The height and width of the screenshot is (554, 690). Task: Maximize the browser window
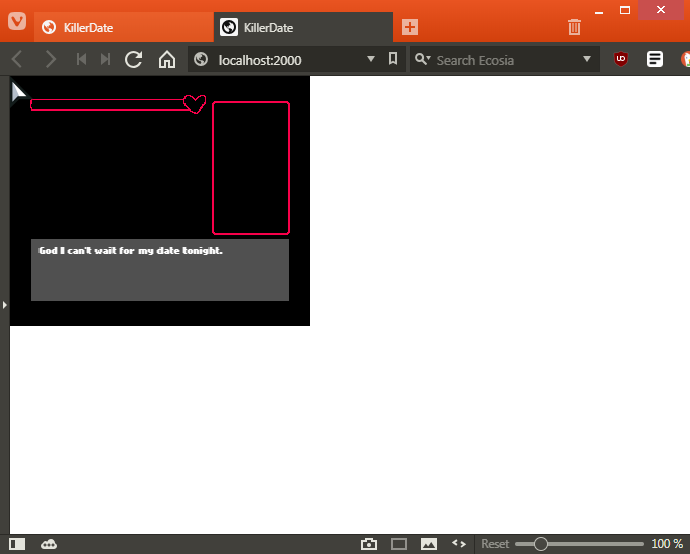pos(625,10)
